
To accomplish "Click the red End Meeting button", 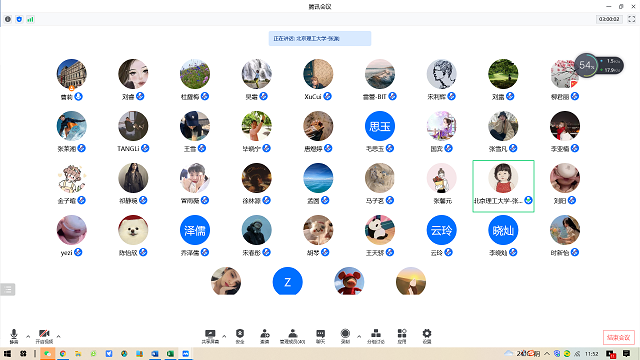I will click(x=619, y=338).
